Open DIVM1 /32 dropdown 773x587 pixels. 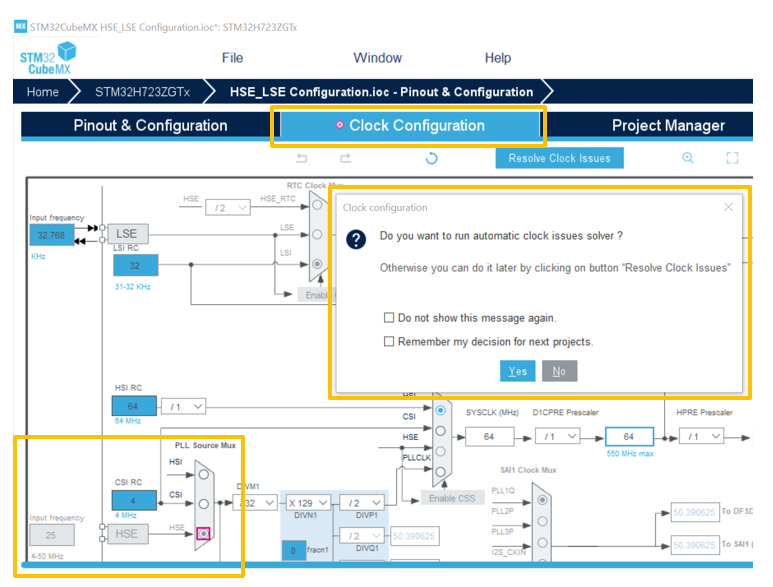point(255,503)
